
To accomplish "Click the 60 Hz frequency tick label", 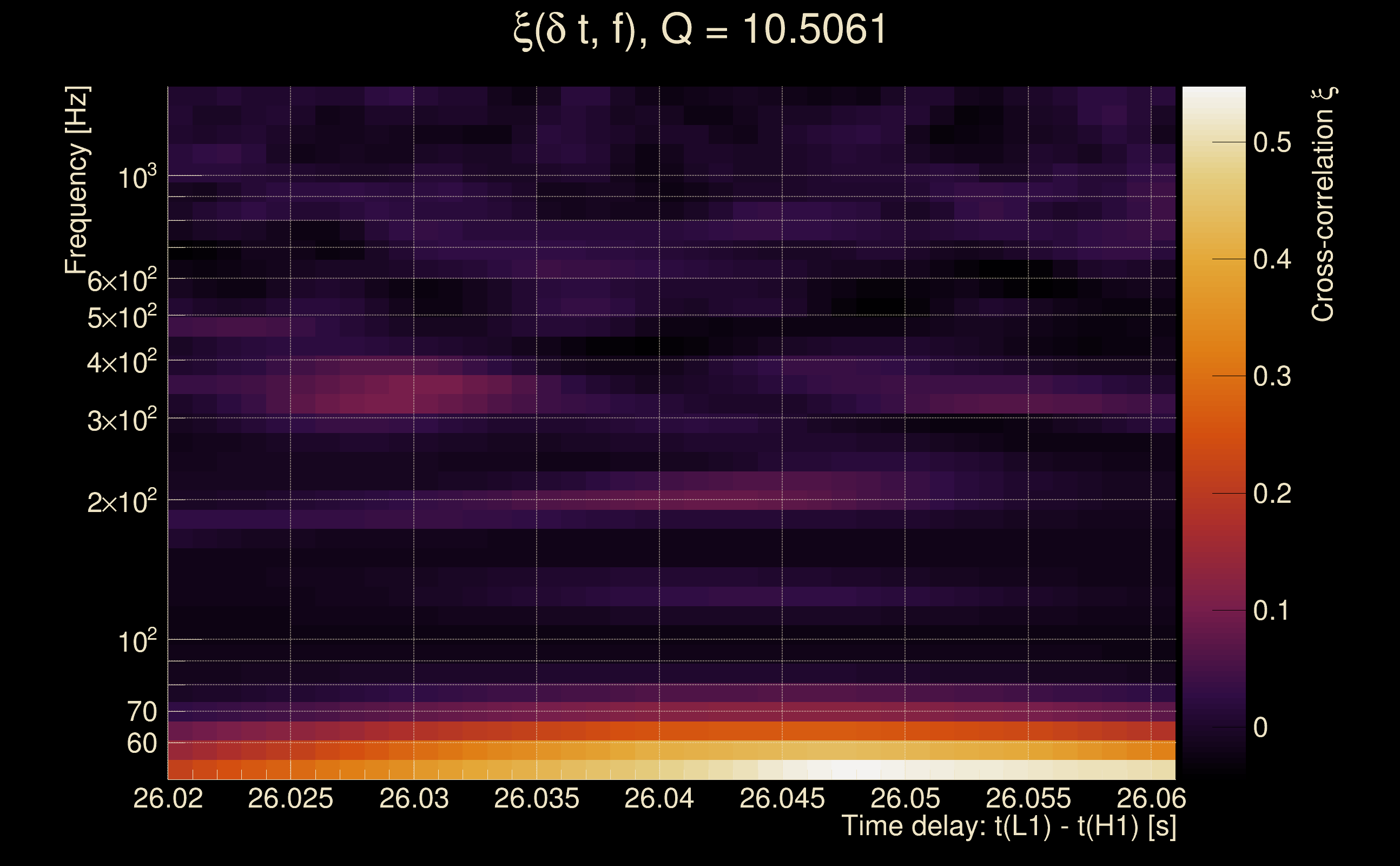I will click(141, 744).
